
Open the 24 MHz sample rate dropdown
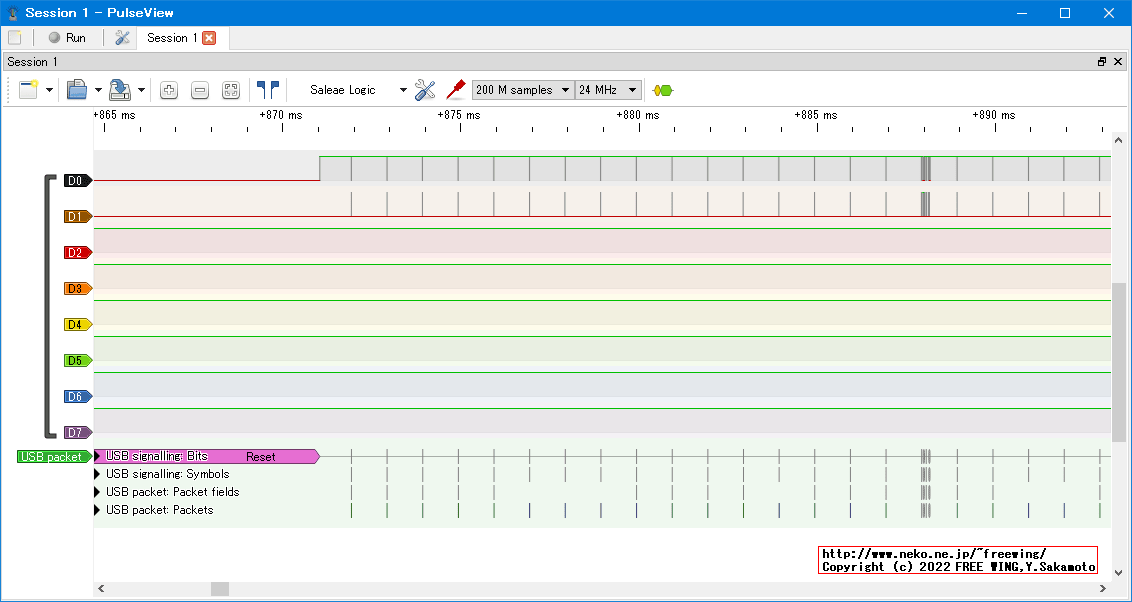608,90
